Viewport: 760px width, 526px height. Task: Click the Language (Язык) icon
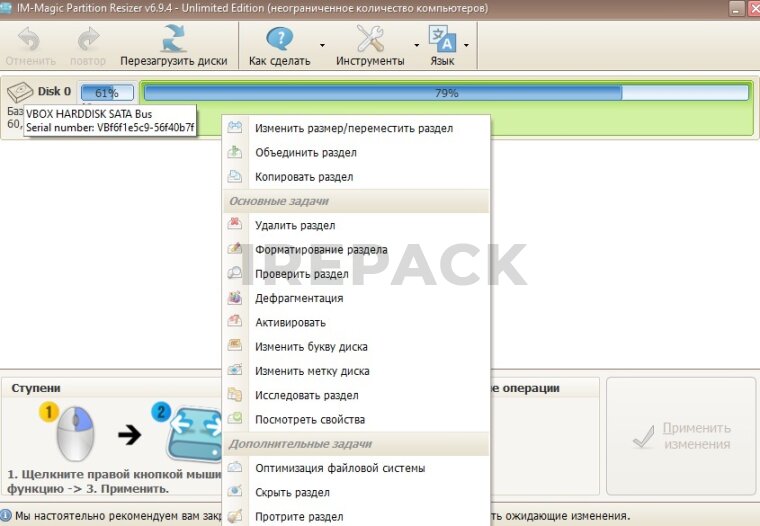(x=441, y=39)
